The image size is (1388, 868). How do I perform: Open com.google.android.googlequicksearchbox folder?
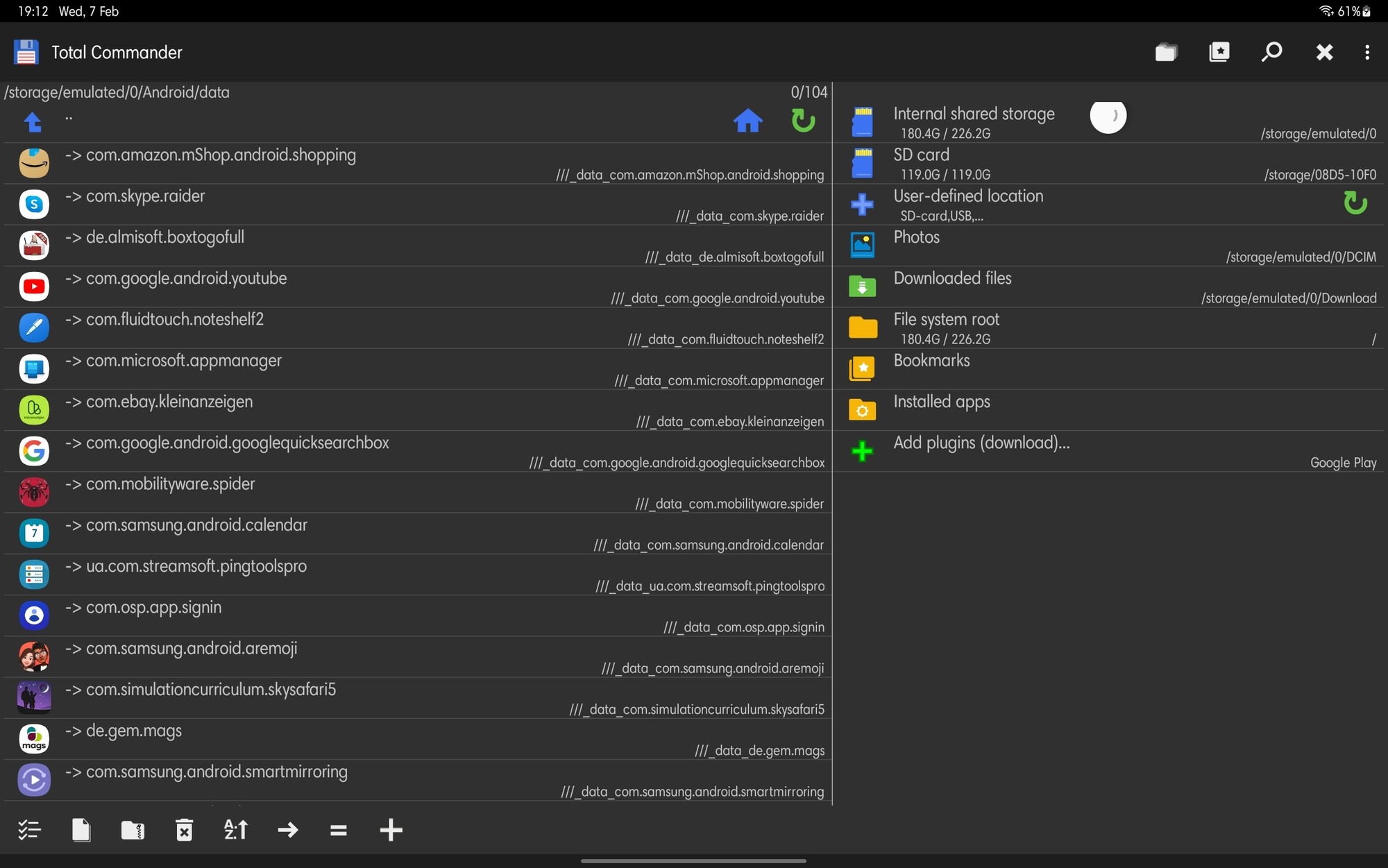click(418, 451)
